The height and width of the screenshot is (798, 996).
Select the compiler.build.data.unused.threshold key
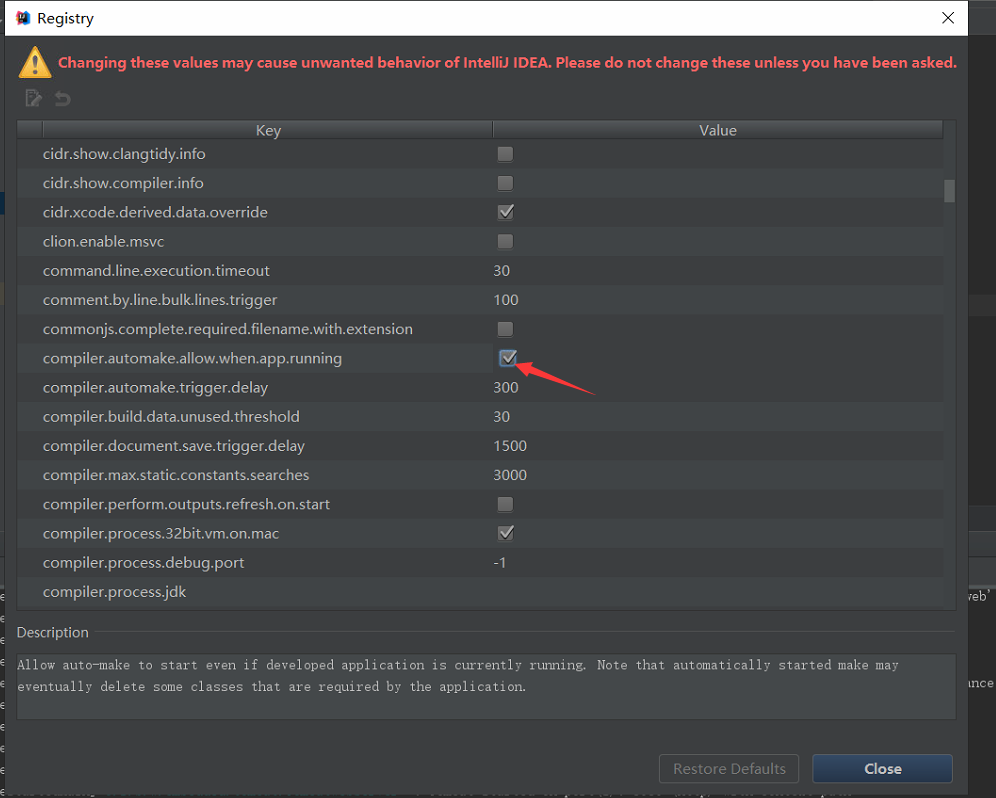pyautogui.click(x=171, y=417)
